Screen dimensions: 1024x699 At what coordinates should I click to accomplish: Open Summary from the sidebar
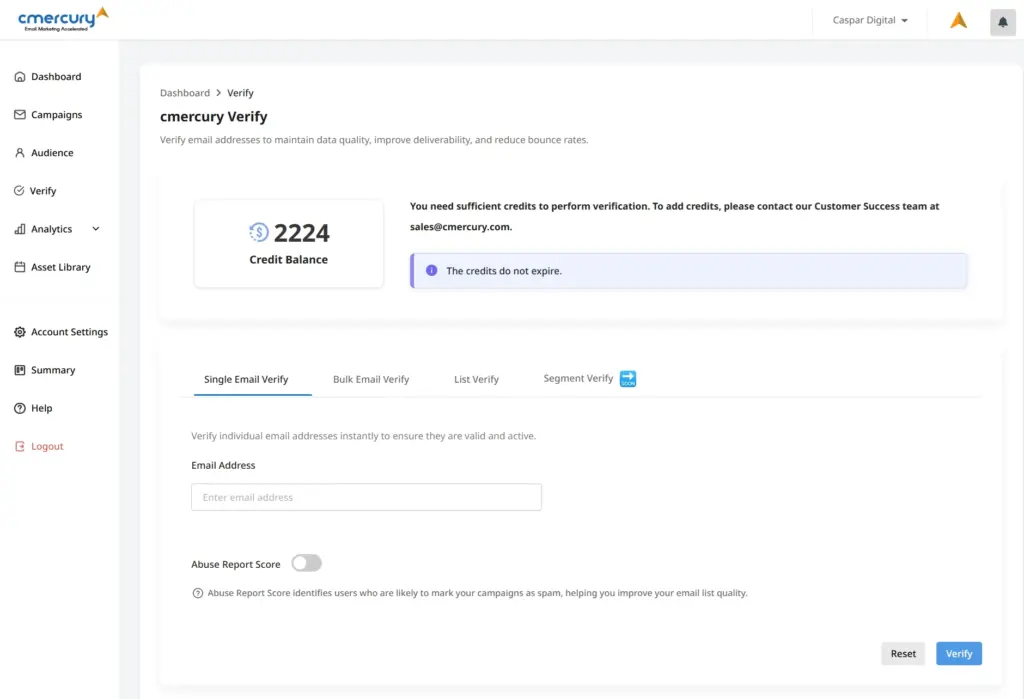[53, 370]
